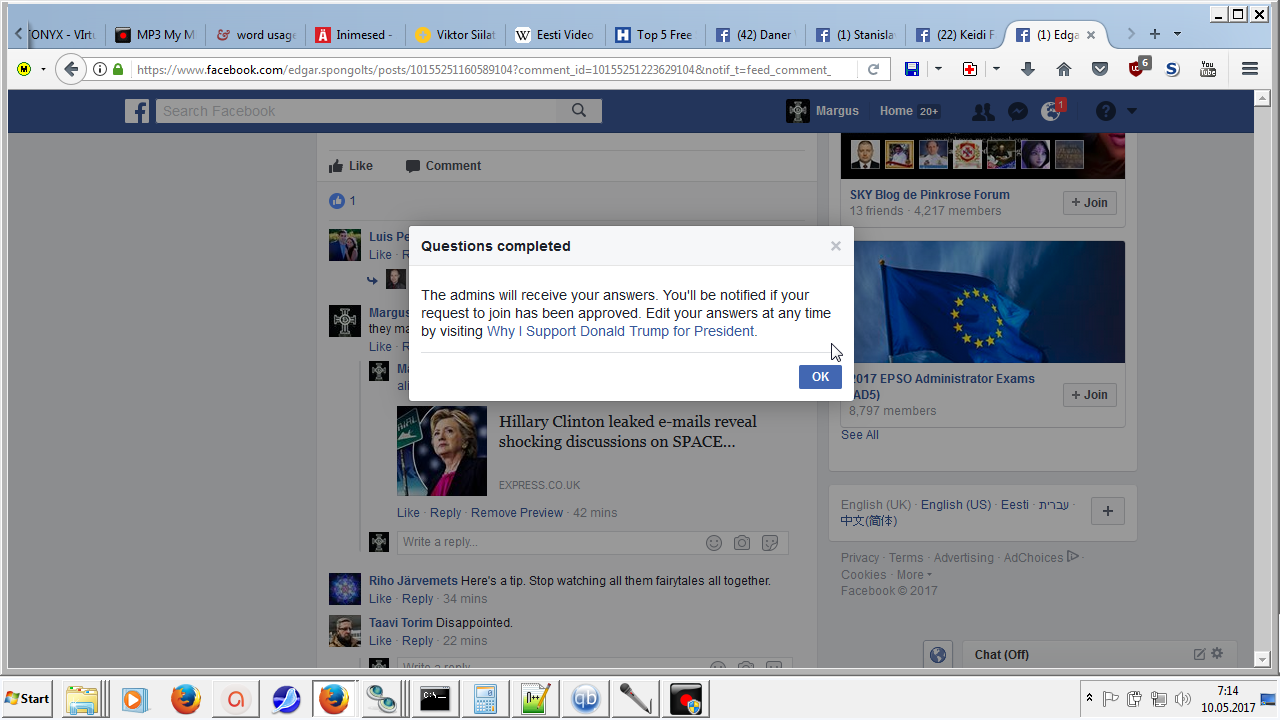Show site information for the URL

(100, 69)
